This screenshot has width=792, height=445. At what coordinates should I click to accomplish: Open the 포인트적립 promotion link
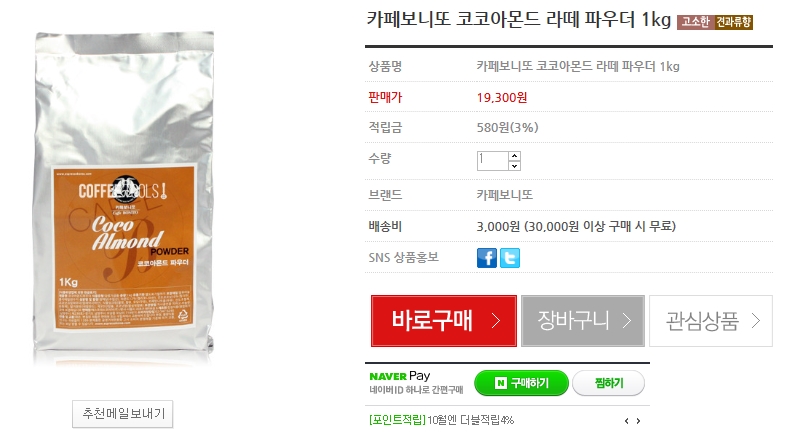pyautogui.click(x=398, y=420)
